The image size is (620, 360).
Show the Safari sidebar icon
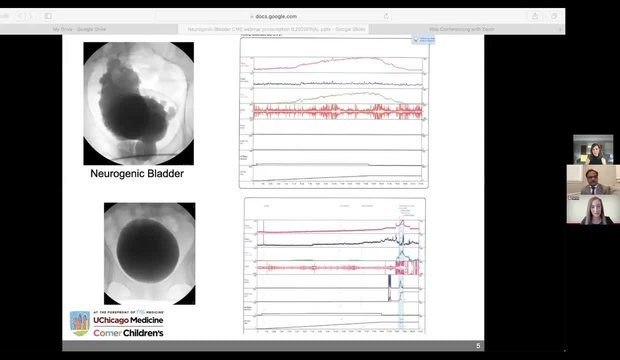click(48, 16)
